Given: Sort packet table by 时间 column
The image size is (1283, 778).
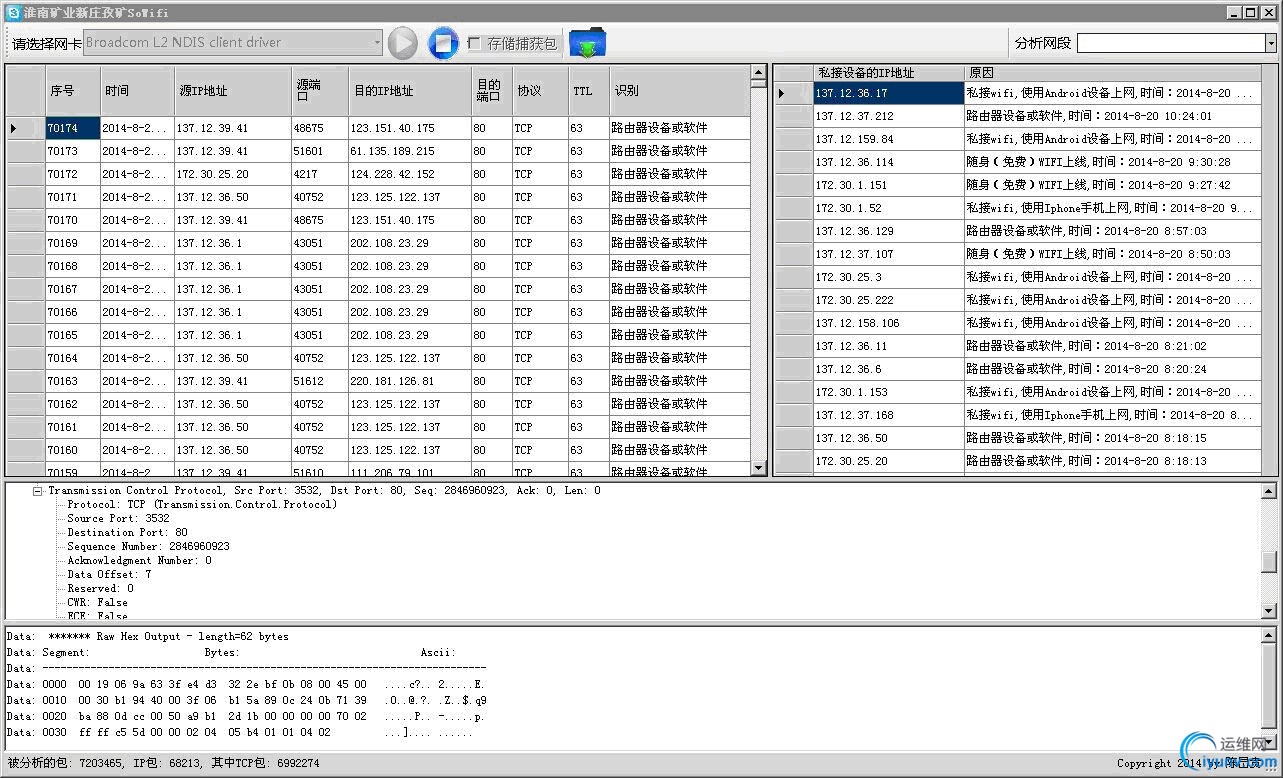Looking at the screenshot, I should click(x=137, y=91).
